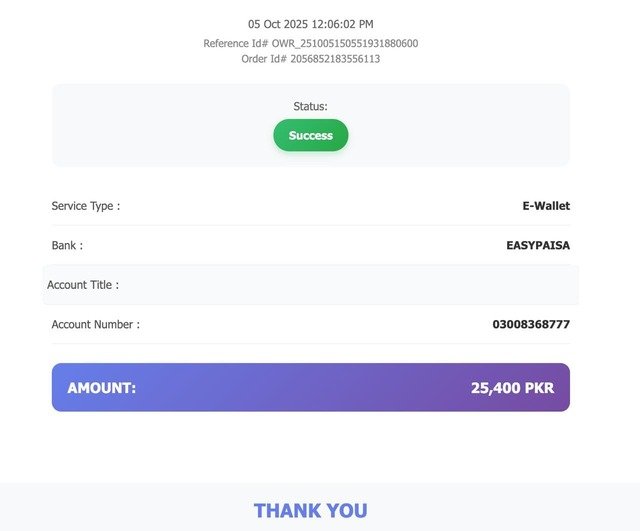Viewport: 640px width, 531px height.
Task: Select the 25,400 PKR amount value
Action: click(x=512, y=388)
